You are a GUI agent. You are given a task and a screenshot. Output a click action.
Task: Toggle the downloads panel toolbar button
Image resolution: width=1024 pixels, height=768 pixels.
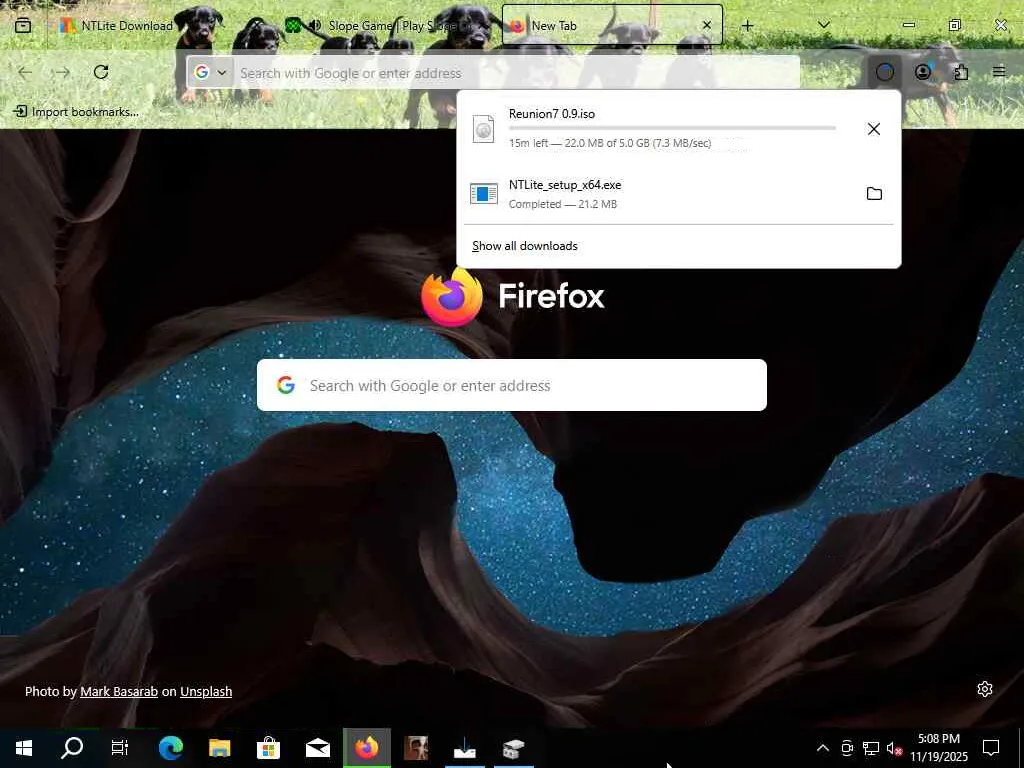point(884,72)
